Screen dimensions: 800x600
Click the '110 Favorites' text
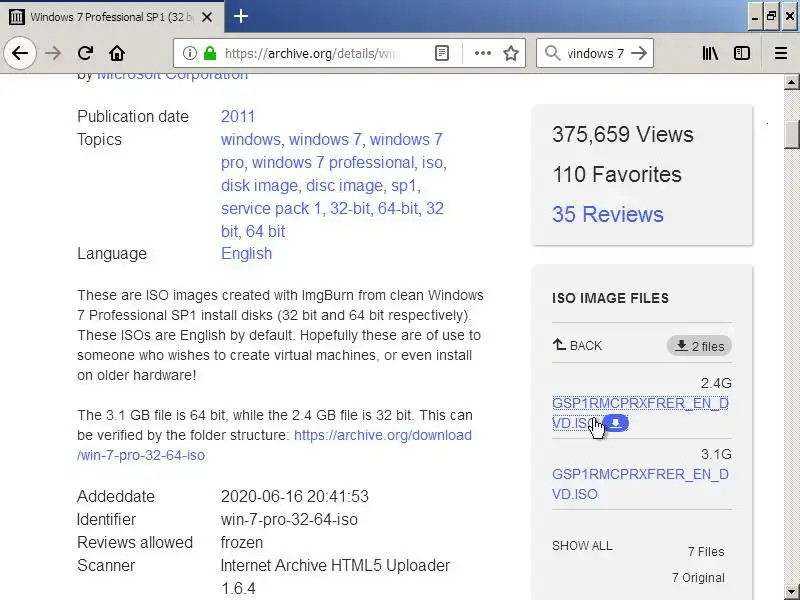[616, 174]
